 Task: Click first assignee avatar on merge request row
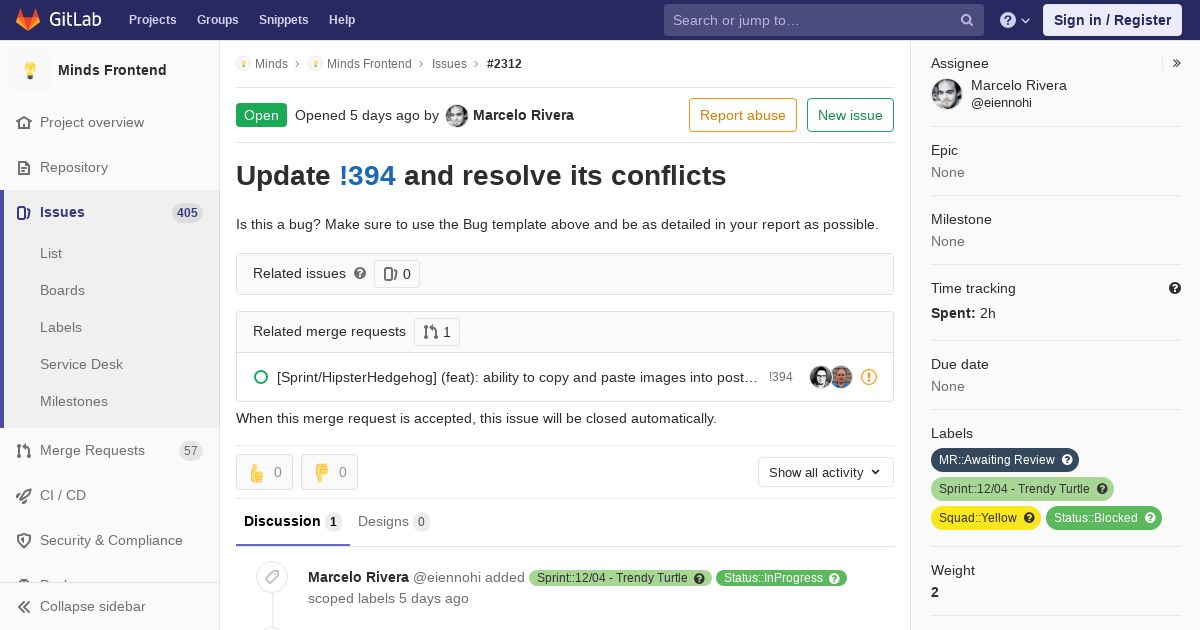(820, 377)
